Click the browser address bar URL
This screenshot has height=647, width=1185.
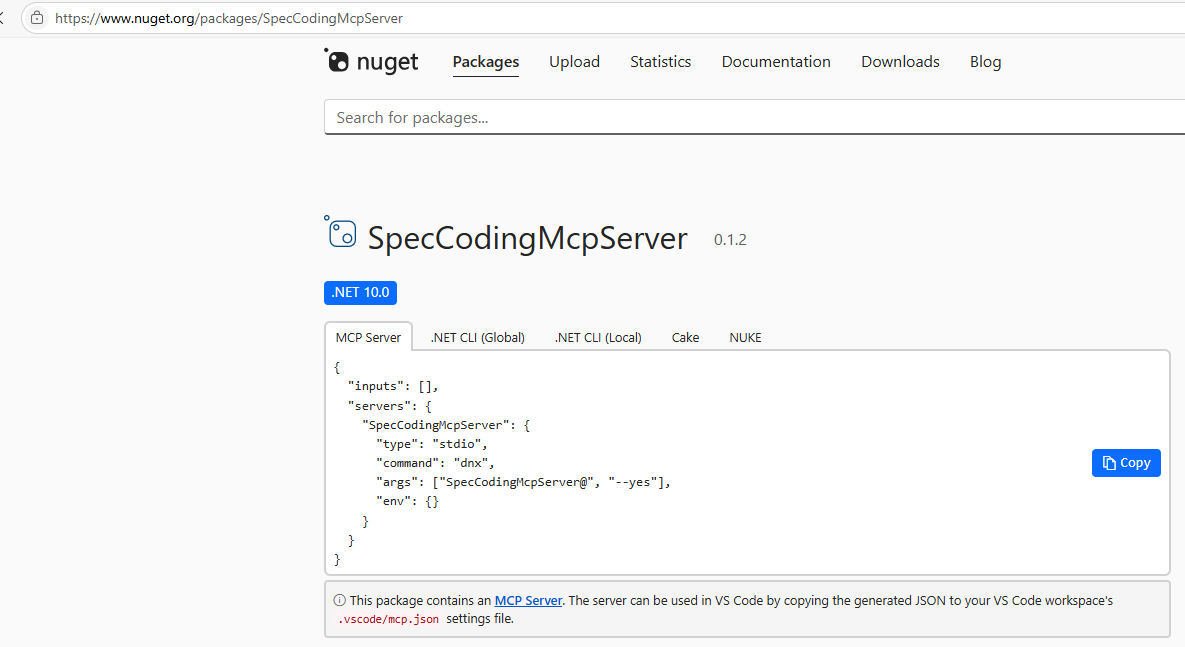pos(230,18)
